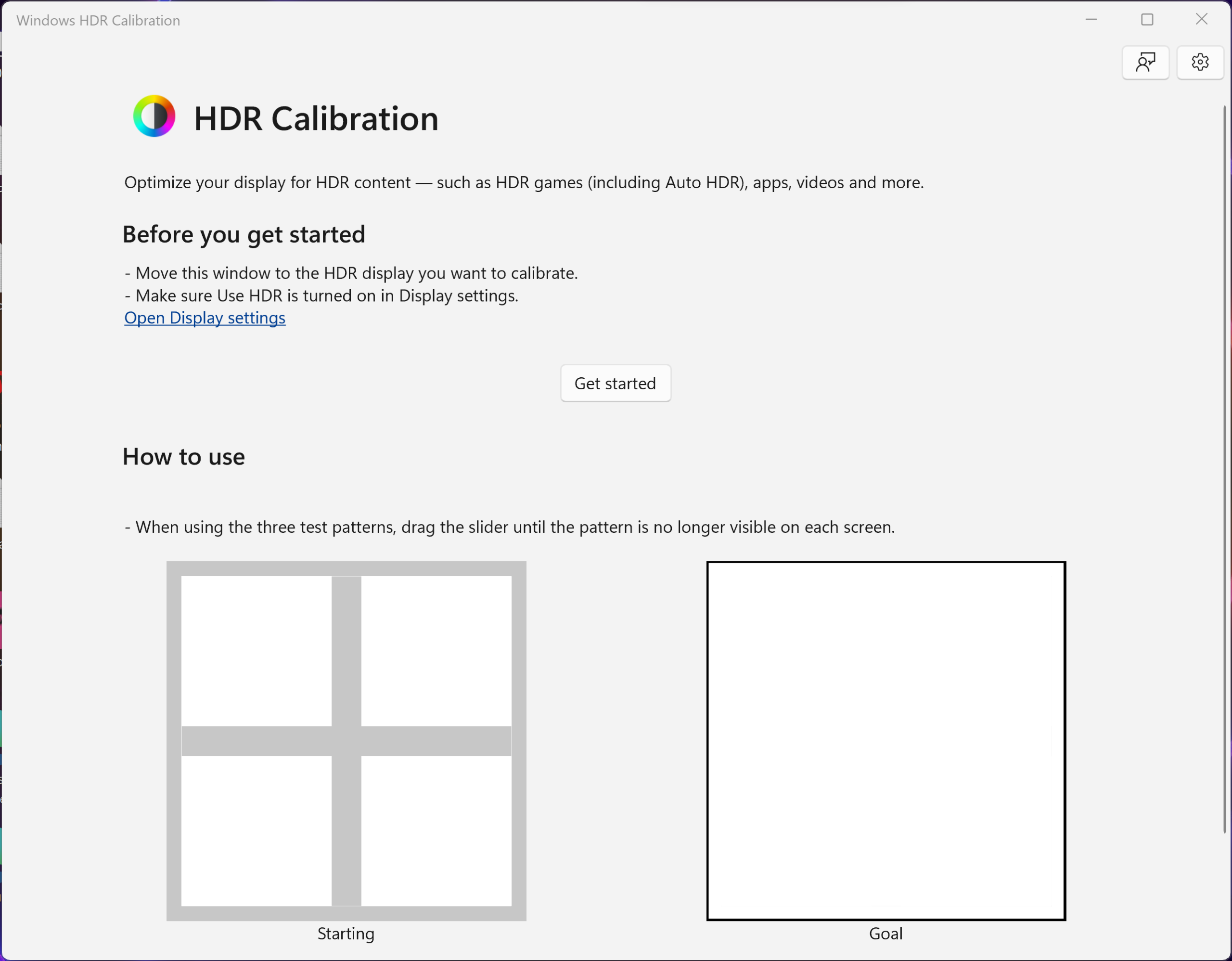Click the settings button in the top-right corner
This screenshot has height=961, width=1232.
pyautogui.click(x=1200, y=62)
